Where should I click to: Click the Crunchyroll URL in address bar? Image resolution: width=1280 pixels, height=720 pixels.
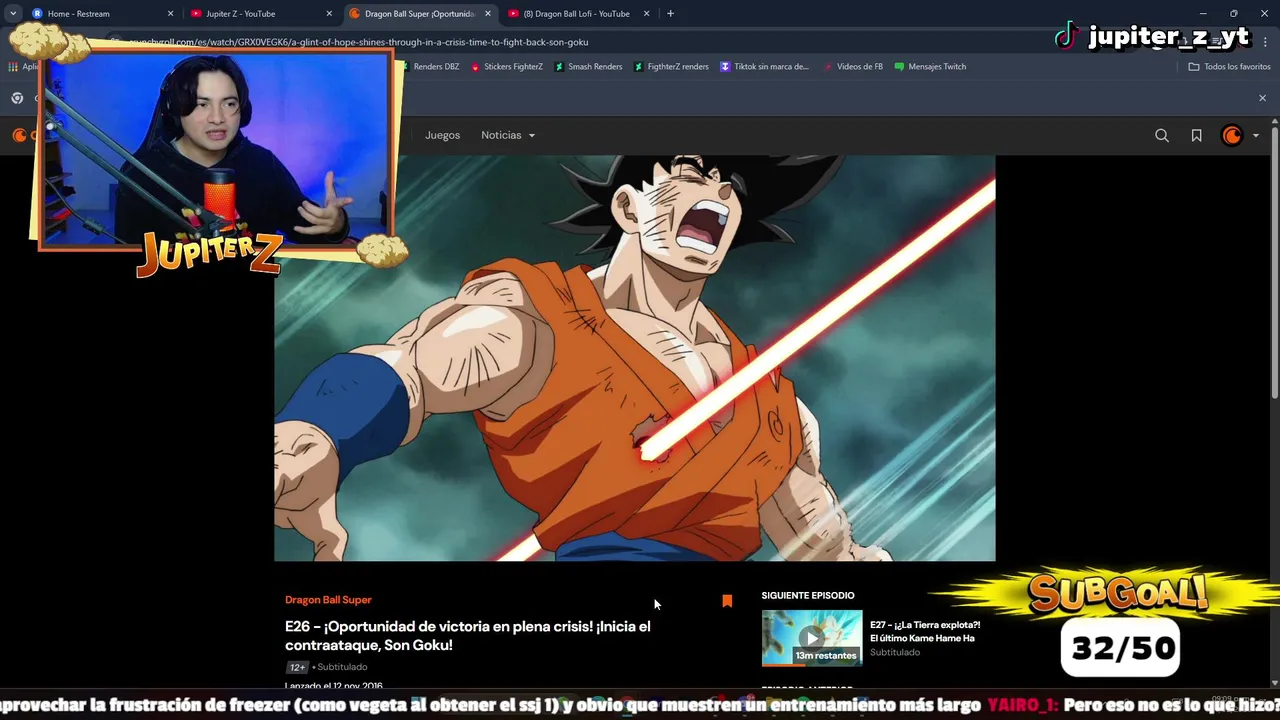point(358,42)
